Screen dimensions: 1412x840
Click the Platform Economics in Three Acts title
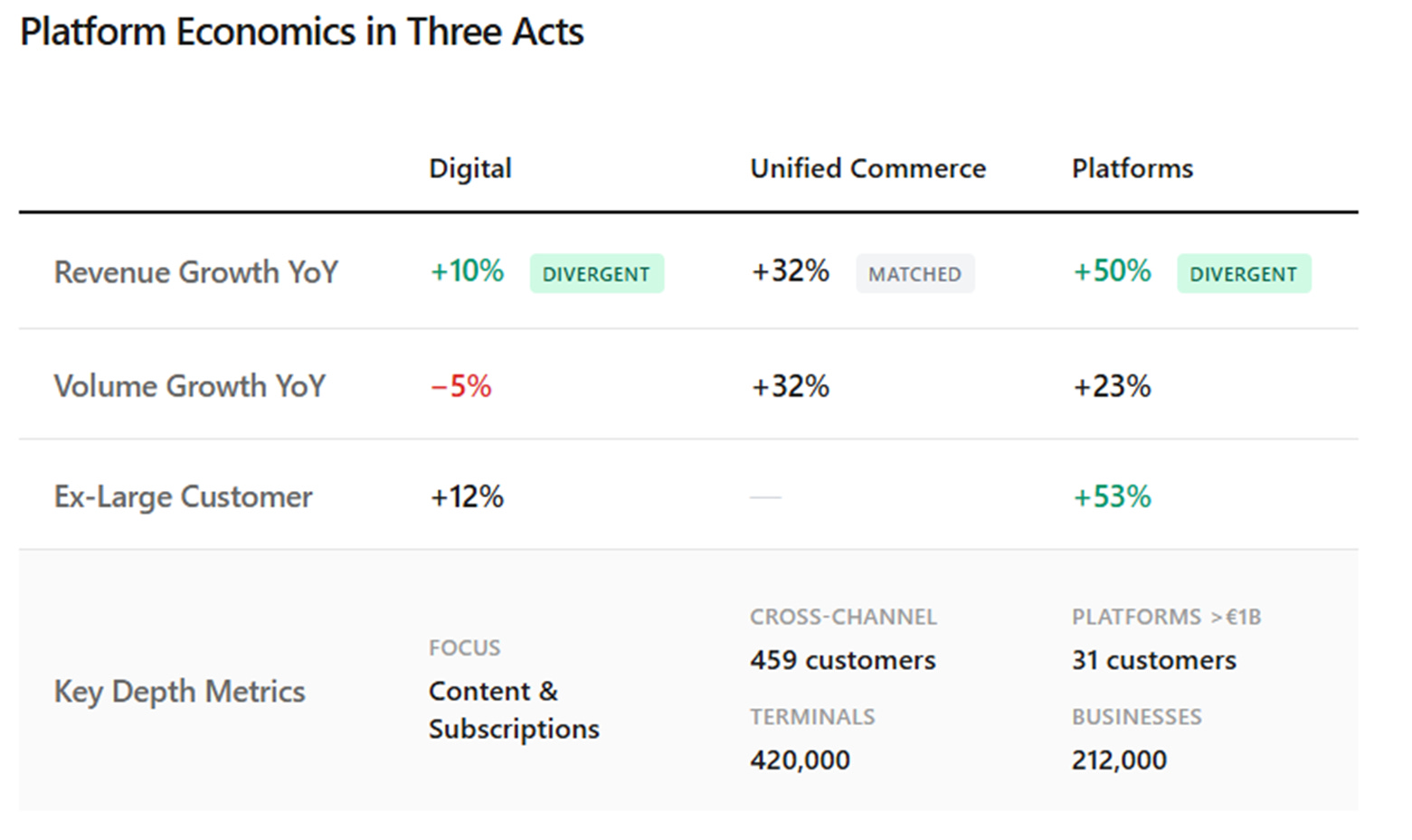click(302, 32)
